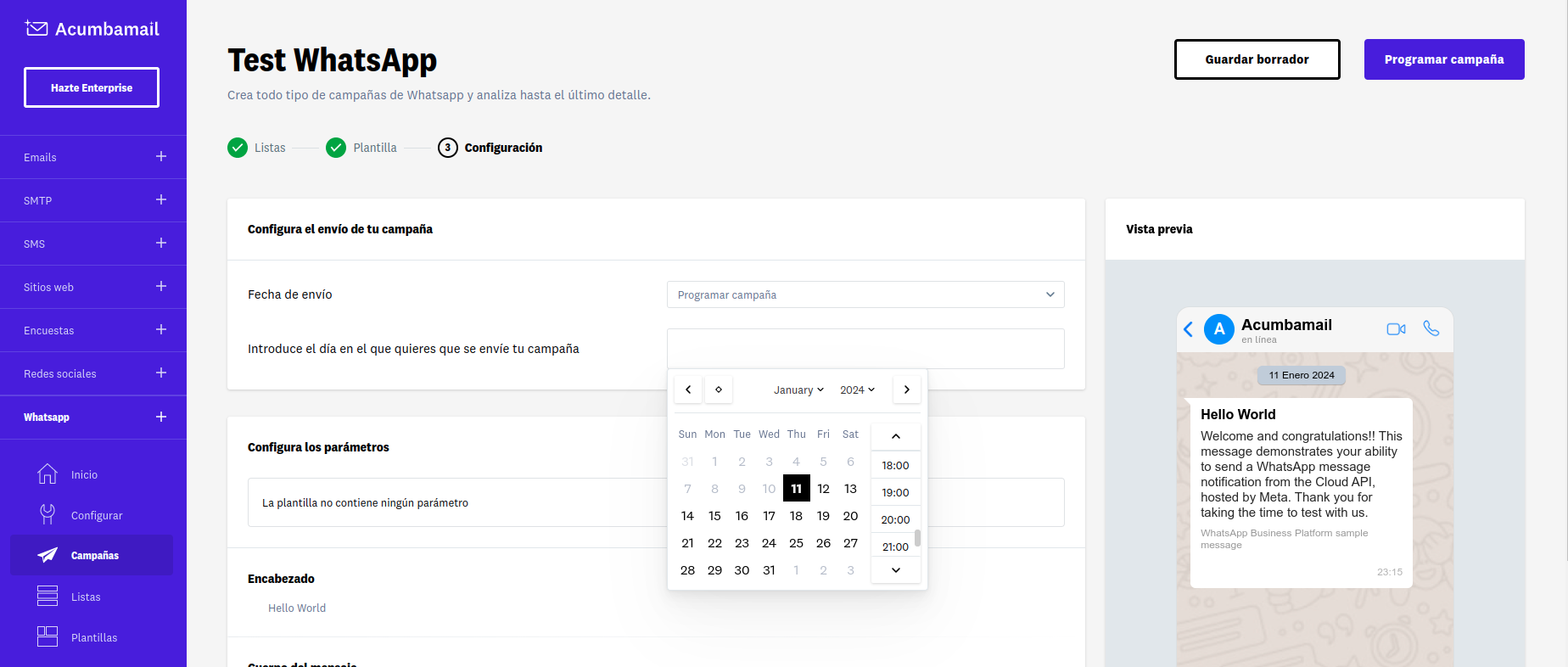This screenshot has width=1568, height=667.
Task: Expand Redes sociales plus icon
Action: tap(161, 373)
